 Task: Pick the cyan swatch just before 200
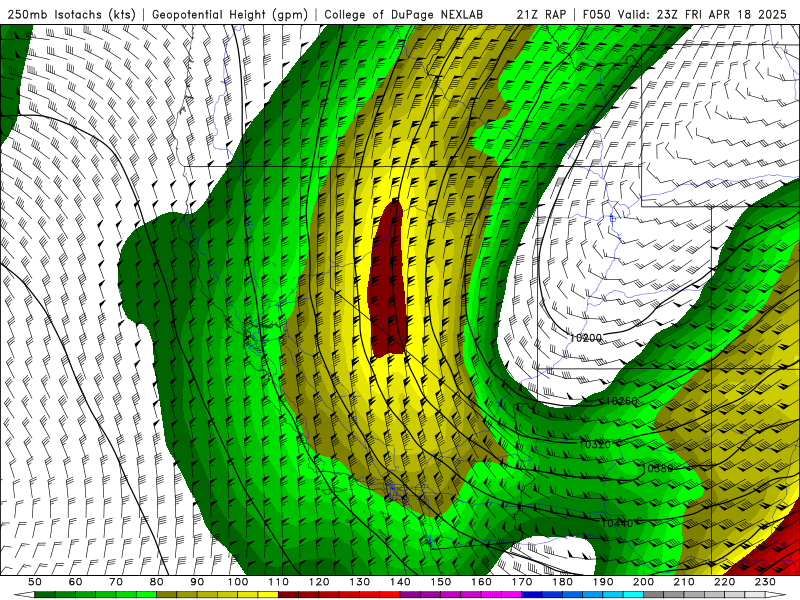(634, 595)
